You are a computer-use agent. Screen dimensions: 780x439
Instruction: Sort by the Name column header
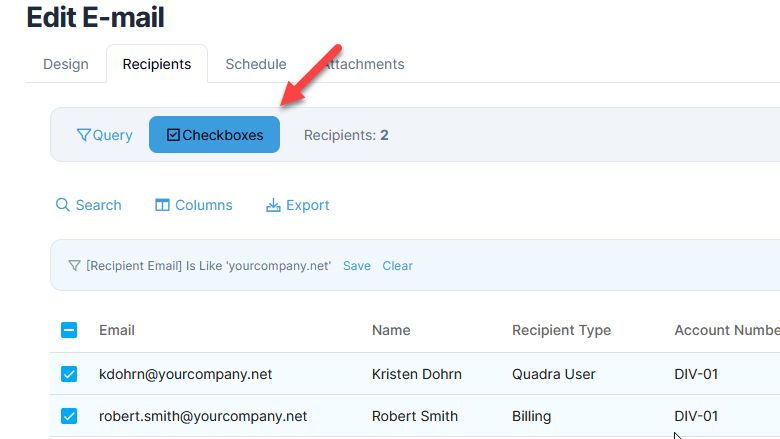(391, 330)
